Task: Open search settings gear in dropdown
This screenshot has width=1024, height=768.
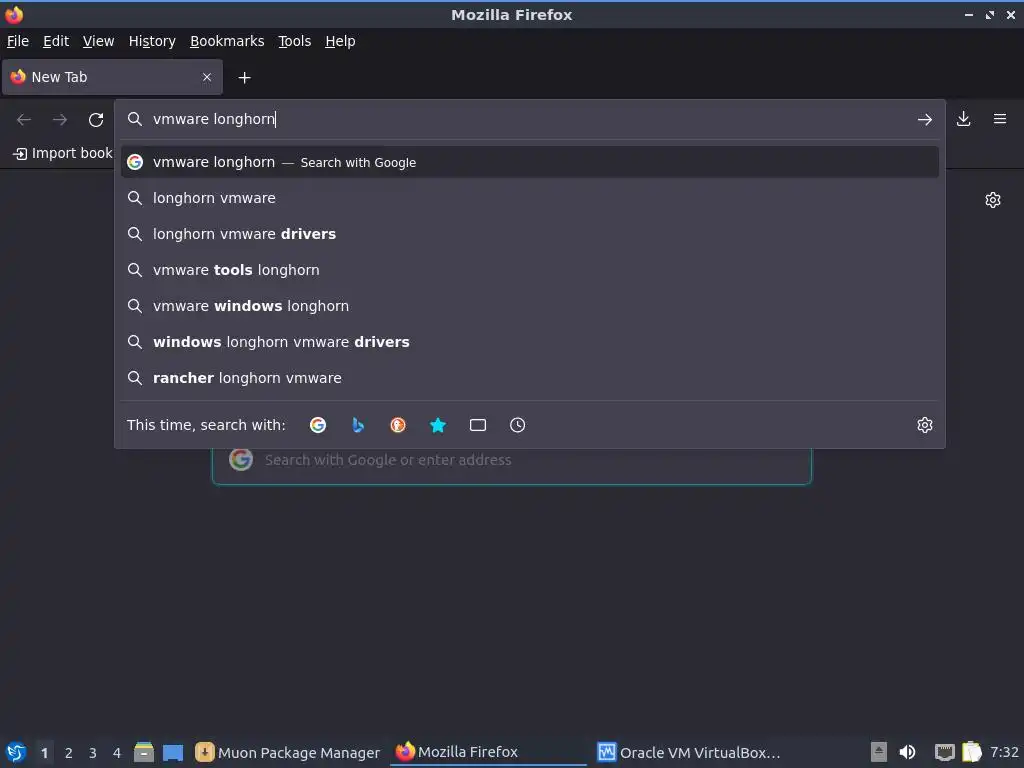Action: pyautogui.click(x=925, y=425)
